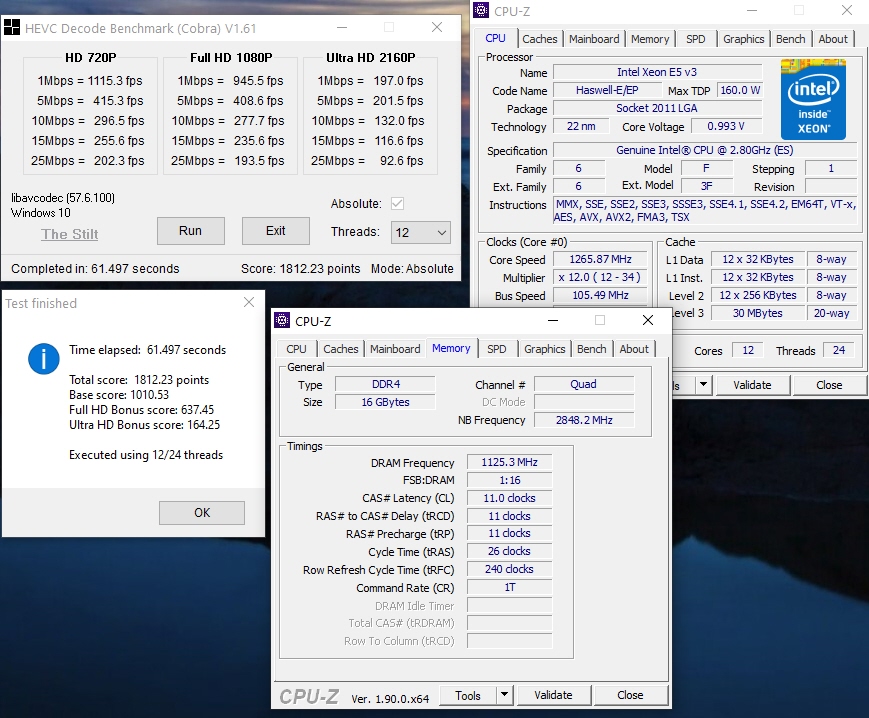This screenshot has height=718, width=869.
Task: Click CAS# Latency value 11.0 clocks
Action: pos(509,498)
